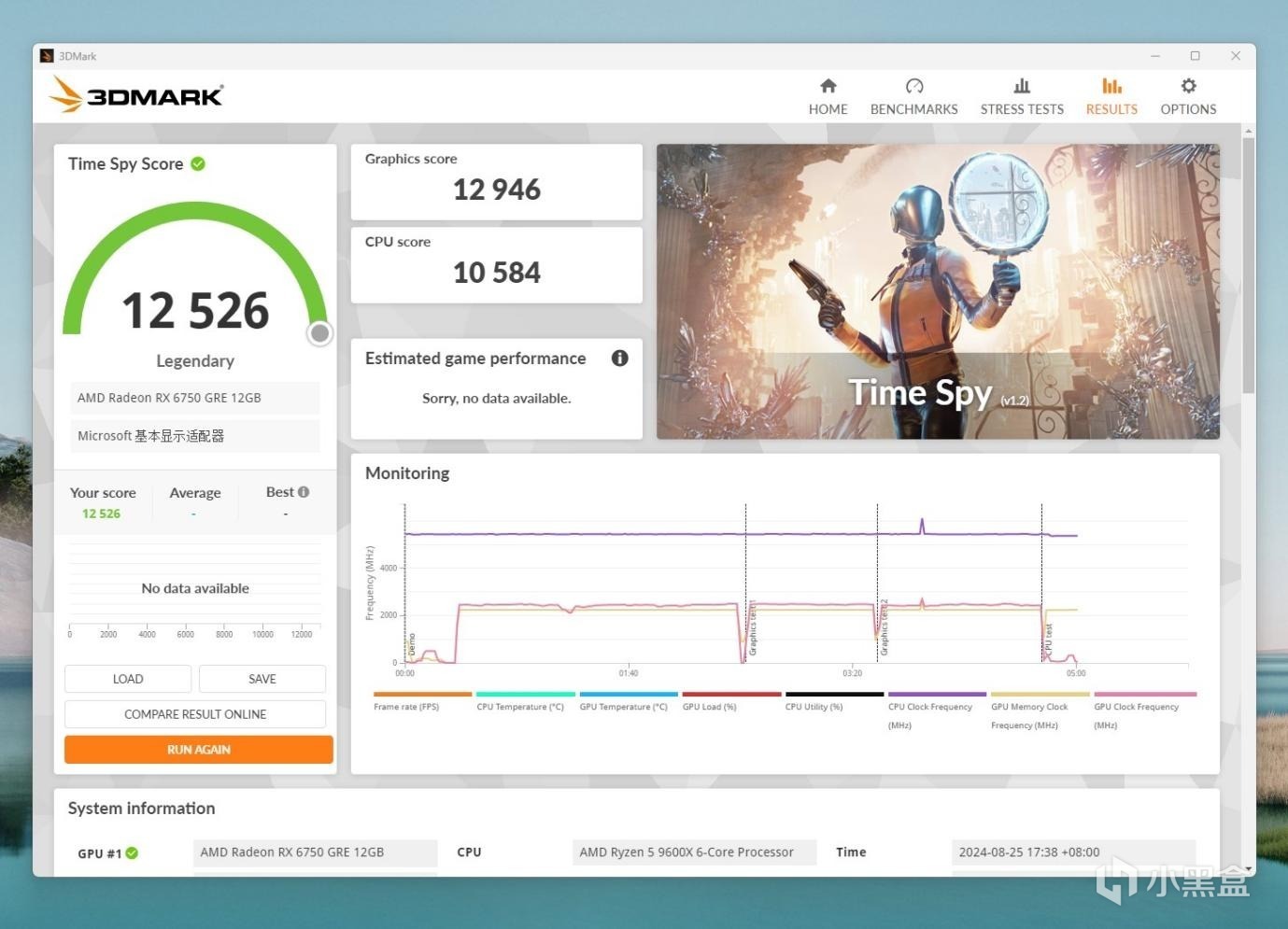The width and height of the screenshot is (1288, 929).
Task: Click the Monitoring panel heading
Action: coord(407,473)
